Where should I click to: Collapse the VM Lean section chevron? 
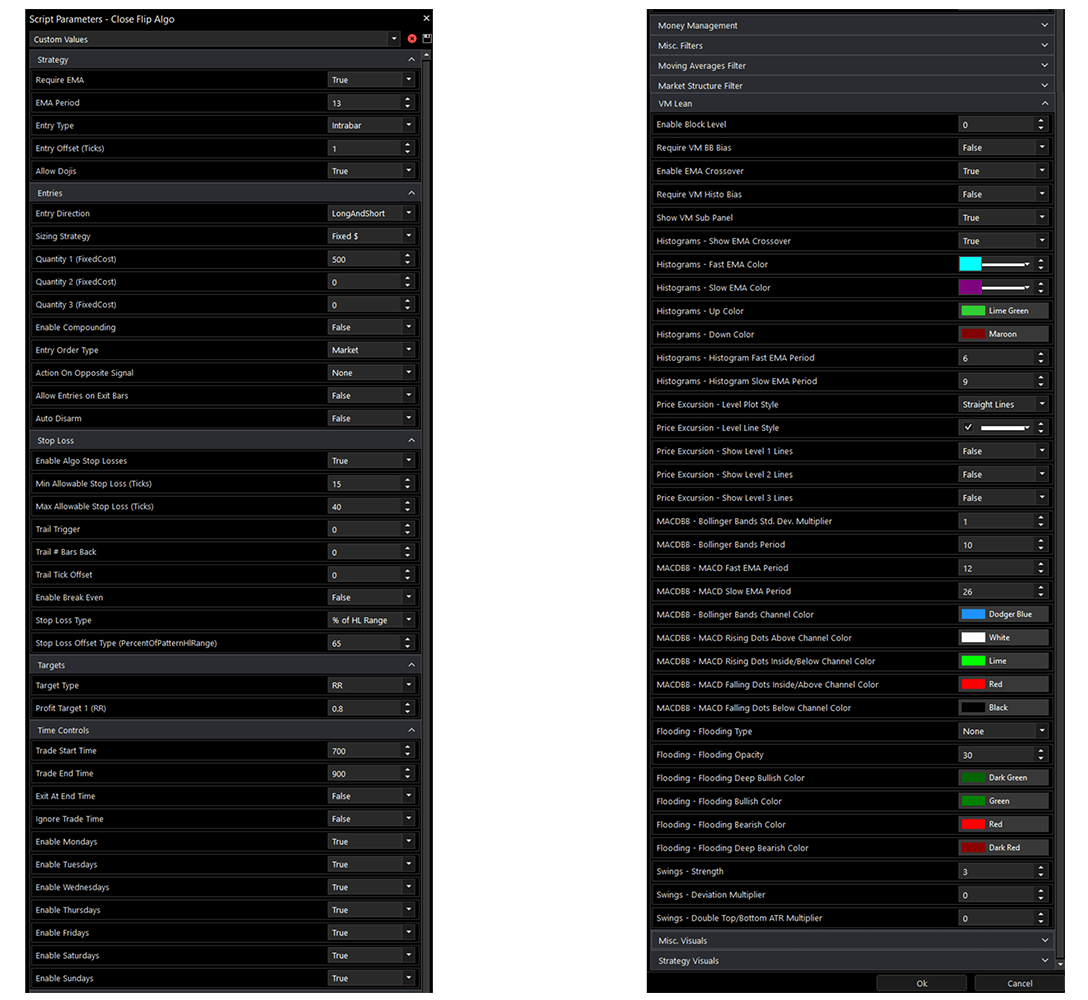coord(1045,103)
